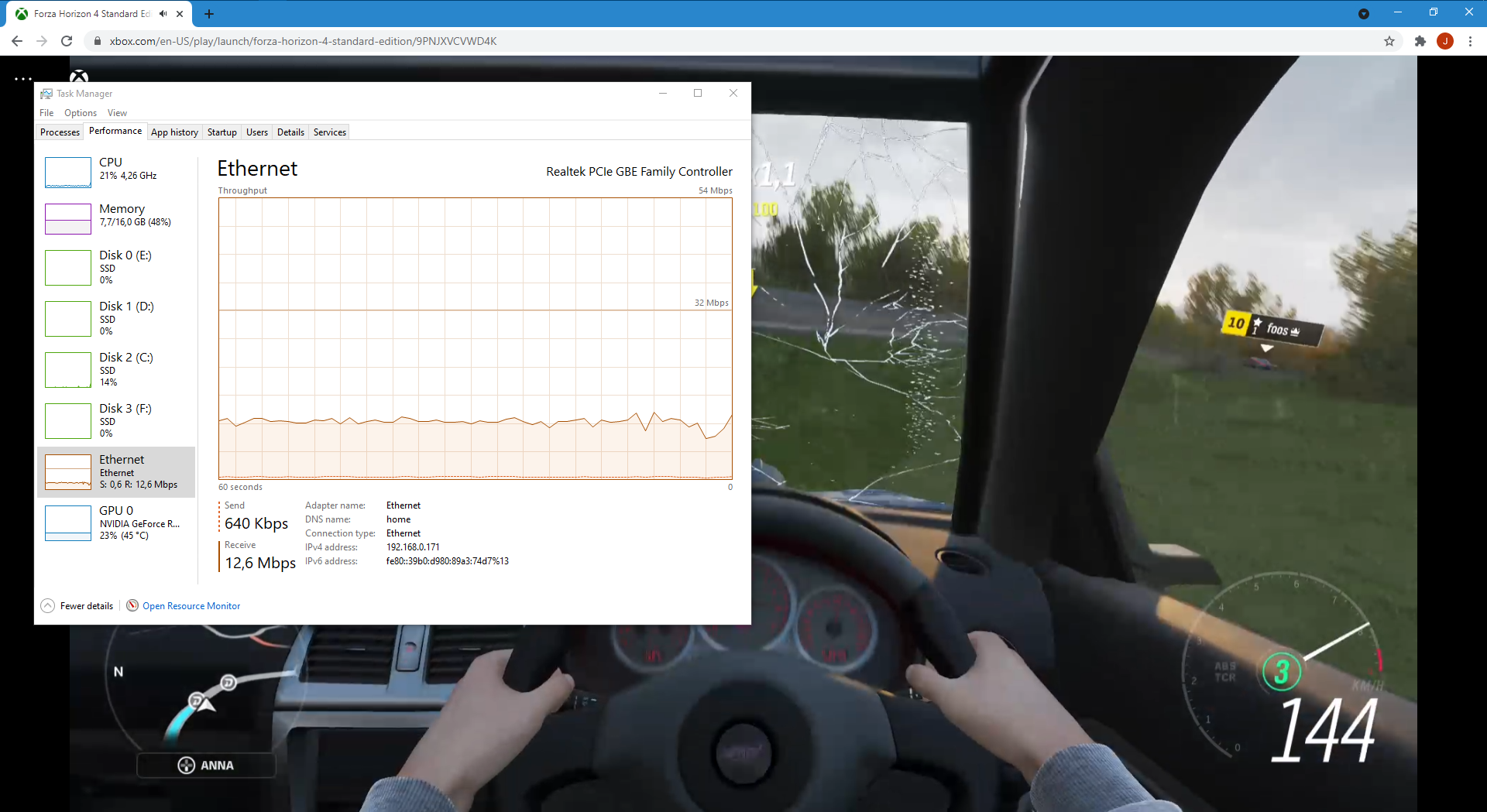
Task: Click the IPv4 address 192.168.0.171
Action: click(413, 547)
